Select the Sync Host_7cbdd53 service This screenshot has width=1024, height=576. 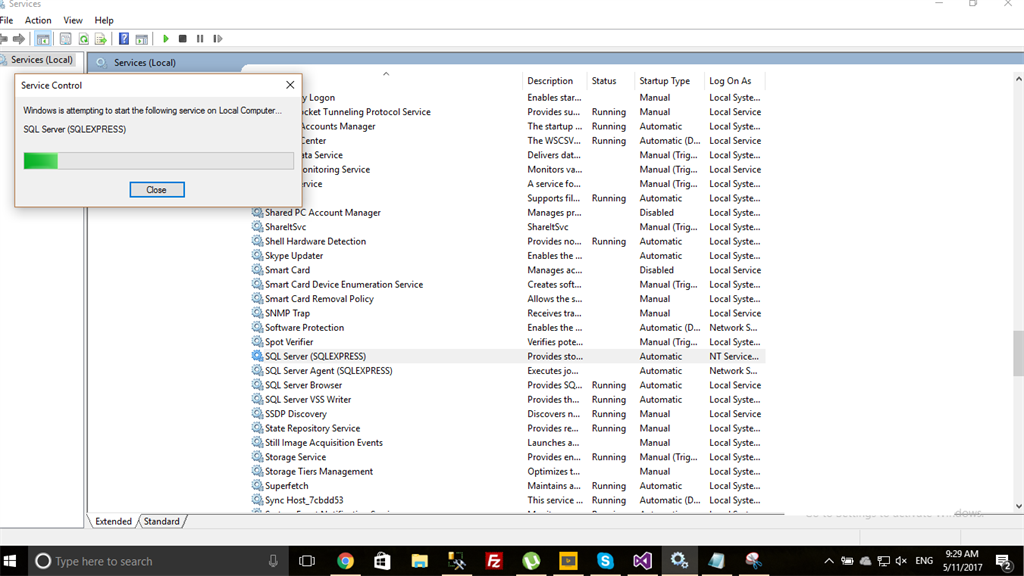pyautogui.click(x=507, y=500)
